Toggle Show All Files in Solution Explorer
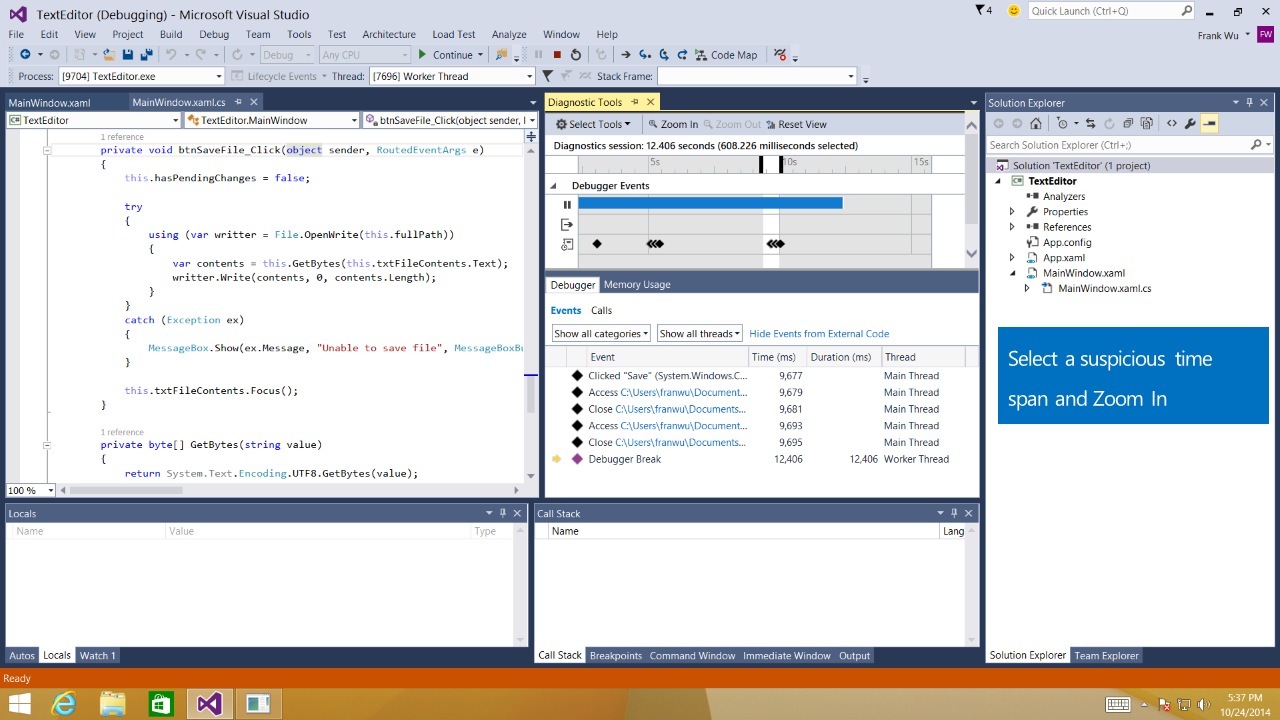Image resolution: width=1280 pixels, height=720 pixels. [1147, 124]
